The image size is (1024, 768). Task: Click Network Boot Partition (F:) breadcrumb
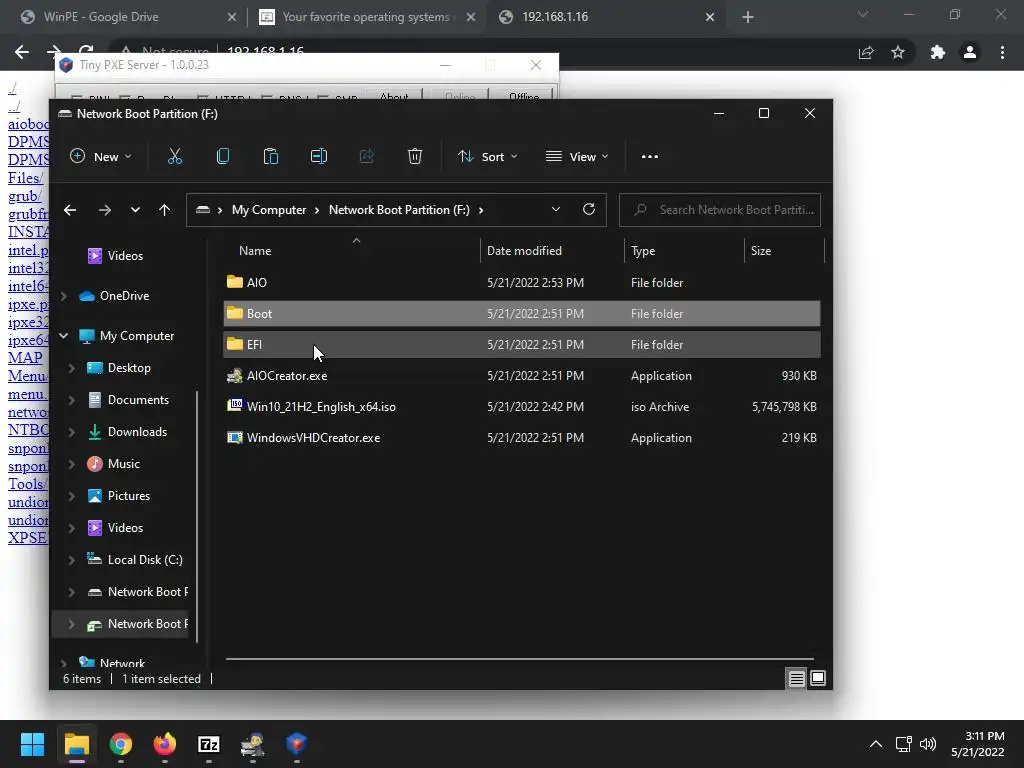click(399, 210)
